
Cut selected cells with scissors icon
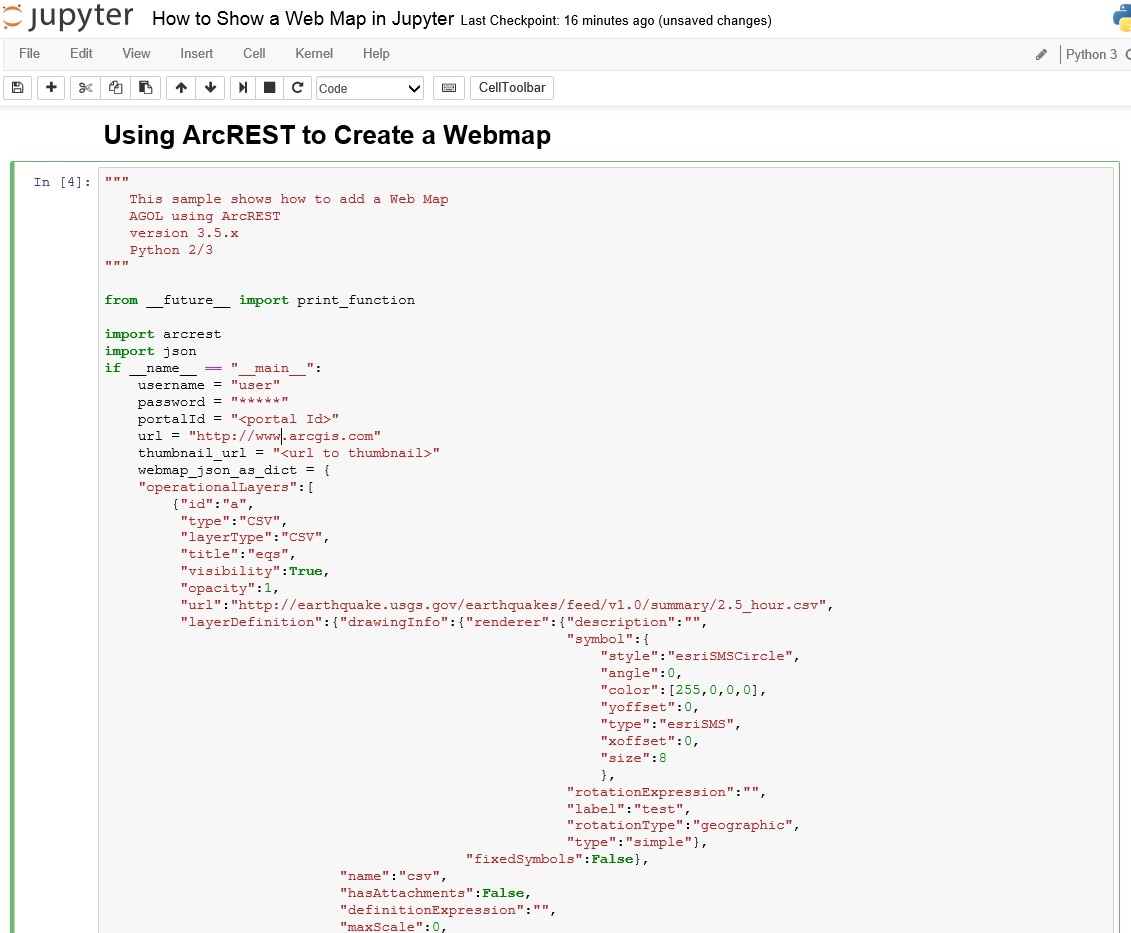[x=85, y=88]
